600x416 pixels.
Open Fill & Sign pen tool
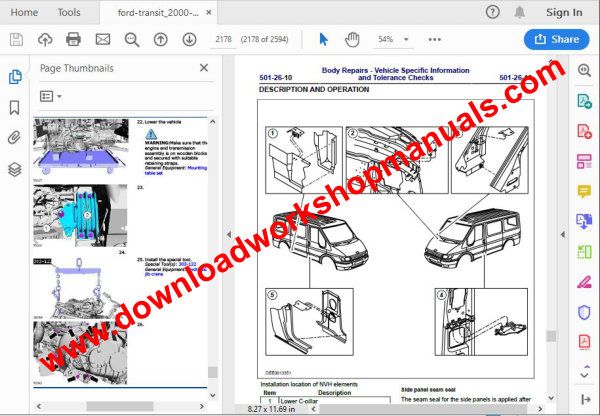584,282
